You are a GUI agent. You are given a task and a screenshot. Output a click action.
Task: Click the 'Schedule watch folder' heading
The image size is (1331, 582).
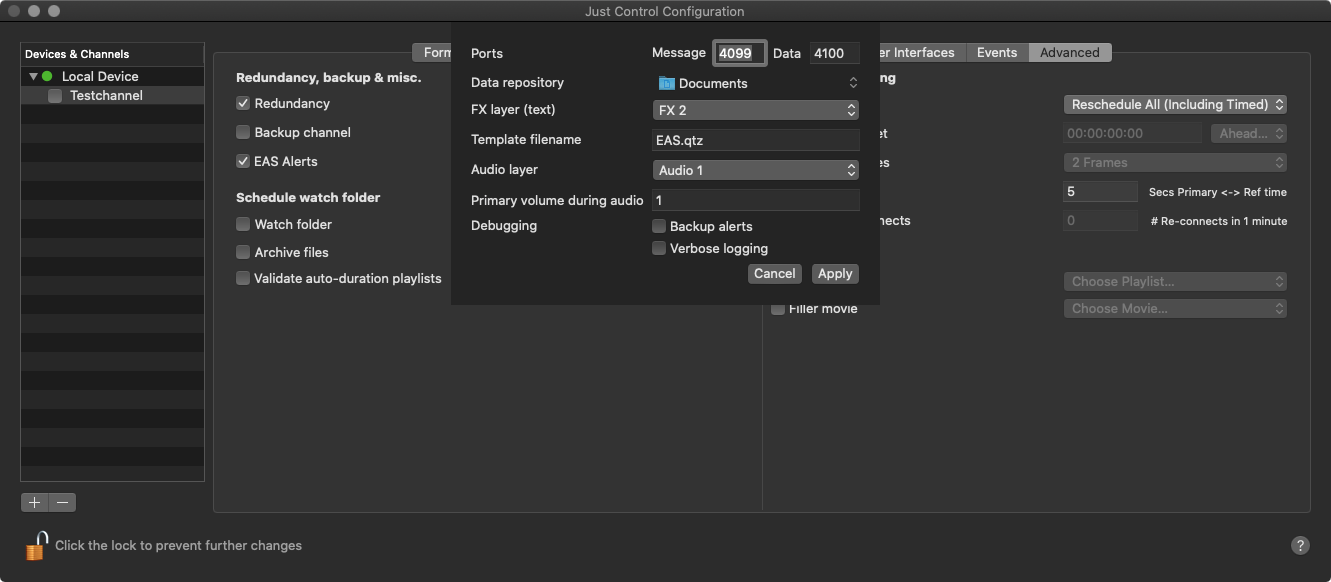308,197
